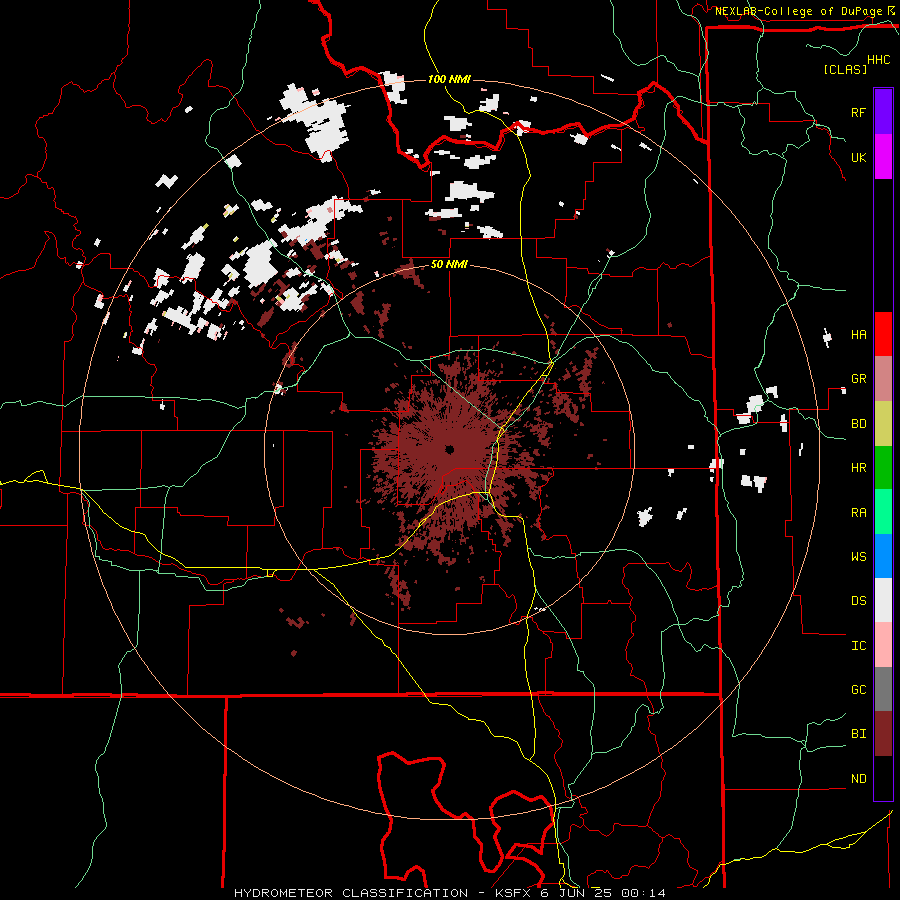Click the Hydrometeor Classification KSFX title caption

pos(449,893)
